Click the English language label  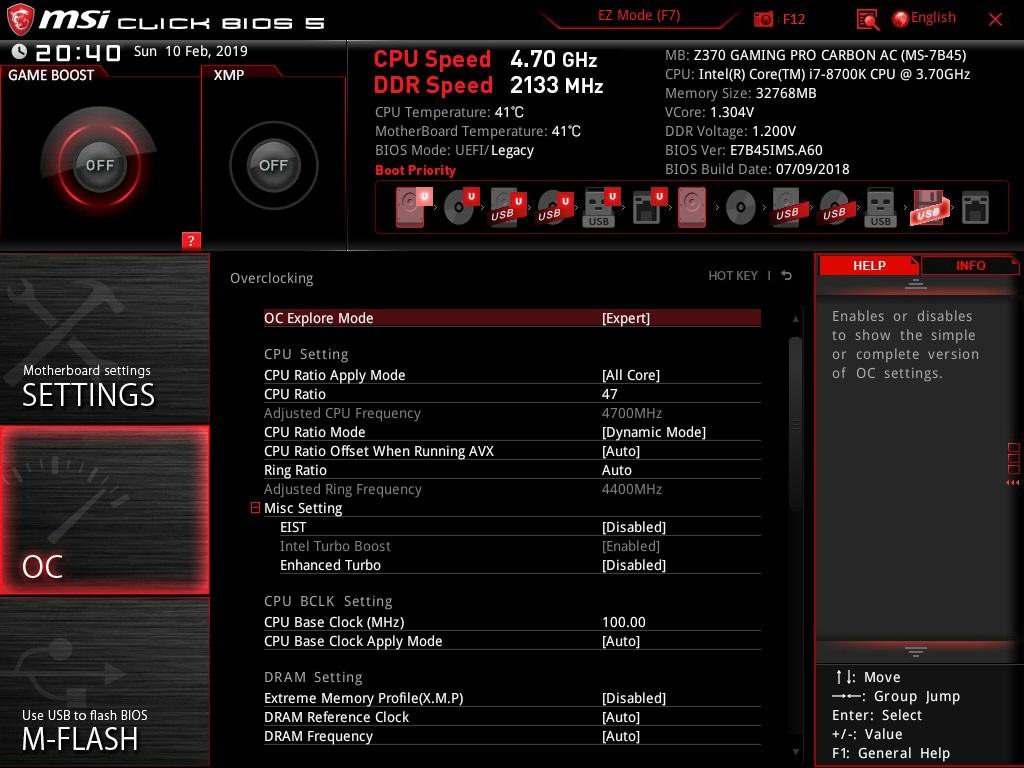click(x=933, y=18)
